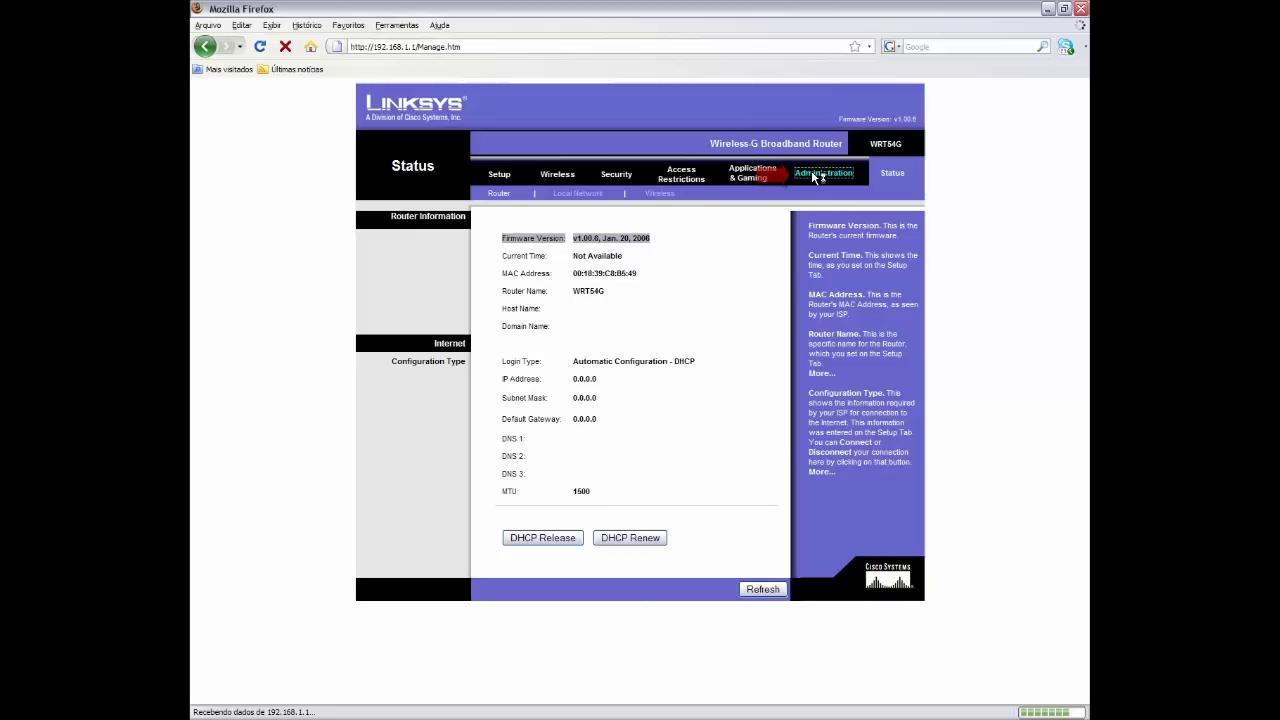Select the Wireless sub-tab under Status
Image resolution: width=1280 pixels, height=720 pixels.
[x=660, y=193]
